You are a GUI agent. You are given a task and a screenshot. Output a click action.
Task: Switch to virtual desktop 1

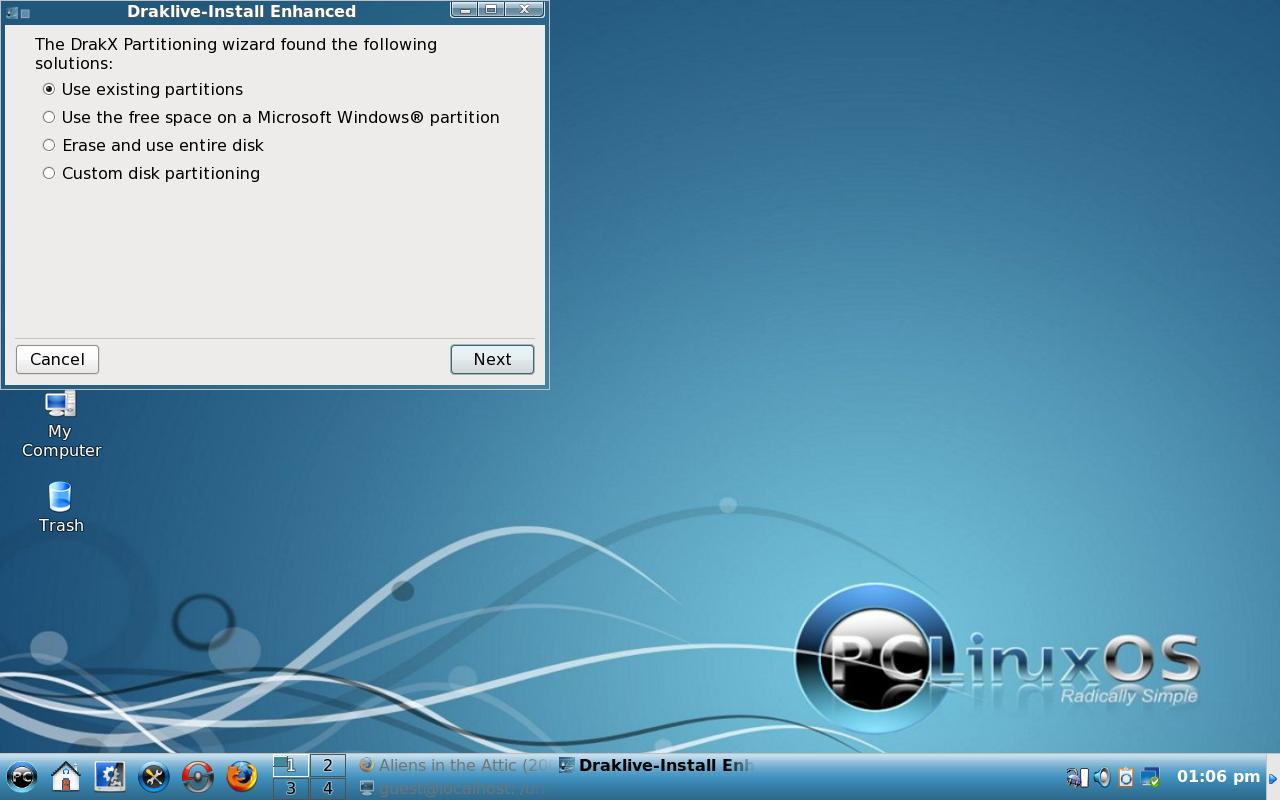pos(291,765)
